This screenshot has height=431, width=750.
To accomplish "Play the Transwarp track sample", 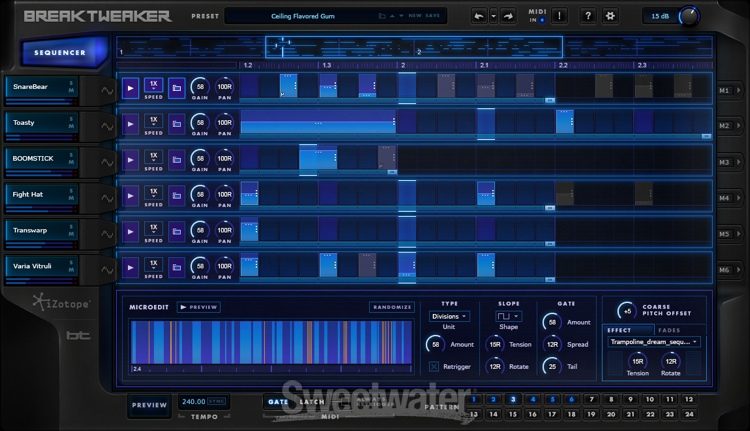I will 130,232.
